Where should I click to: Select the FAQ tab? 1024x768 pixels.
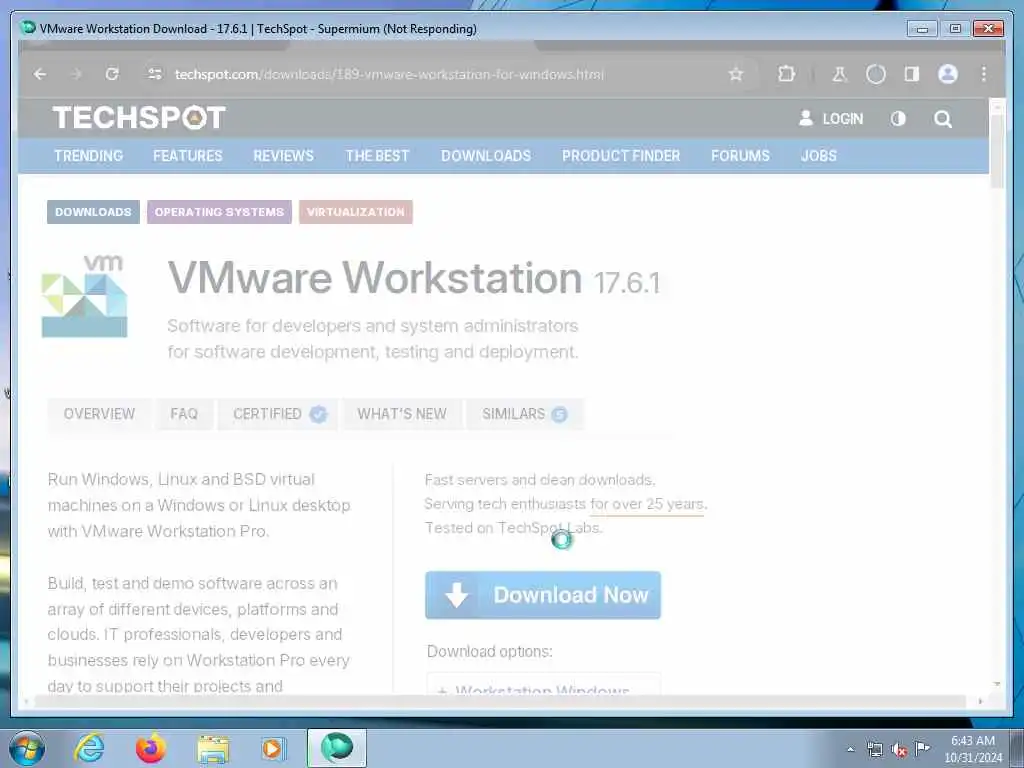pos(184,414)
